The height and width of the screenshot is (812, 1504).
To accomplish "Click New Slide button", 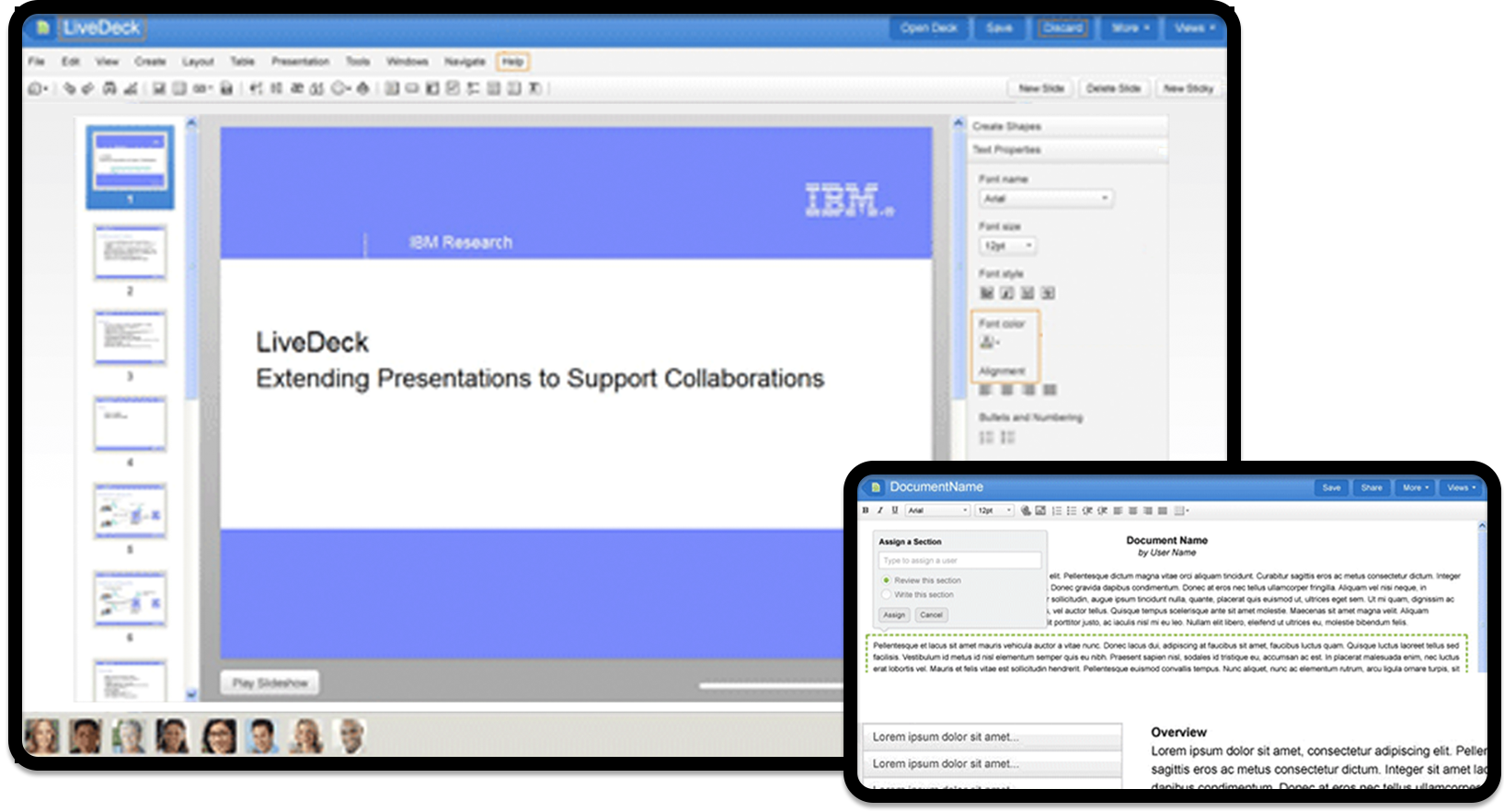I will pos(1041,88).
